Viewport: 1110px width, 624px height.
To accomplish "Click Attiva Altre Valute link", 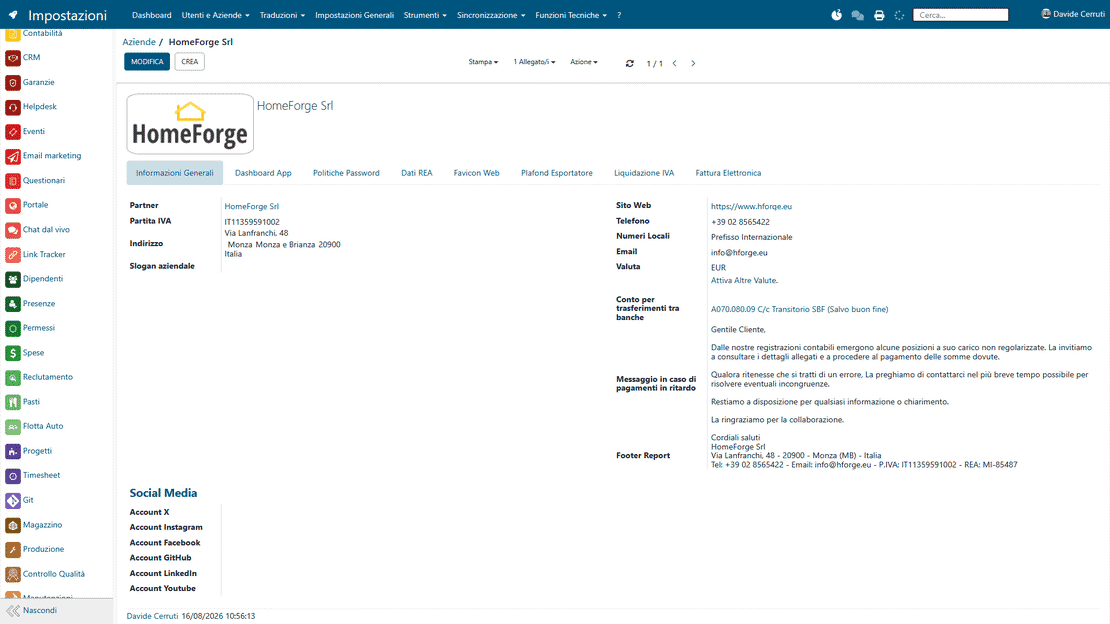I will coord(744,280).
